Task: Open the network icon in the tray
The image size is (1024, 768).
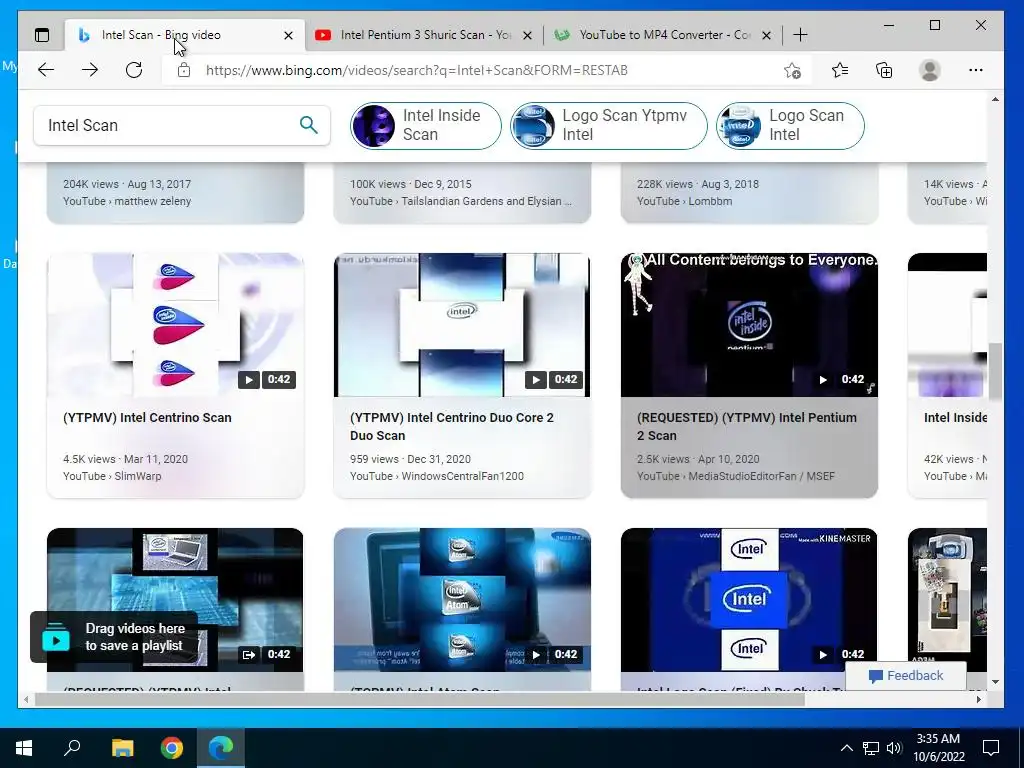Action: [871, 748]
